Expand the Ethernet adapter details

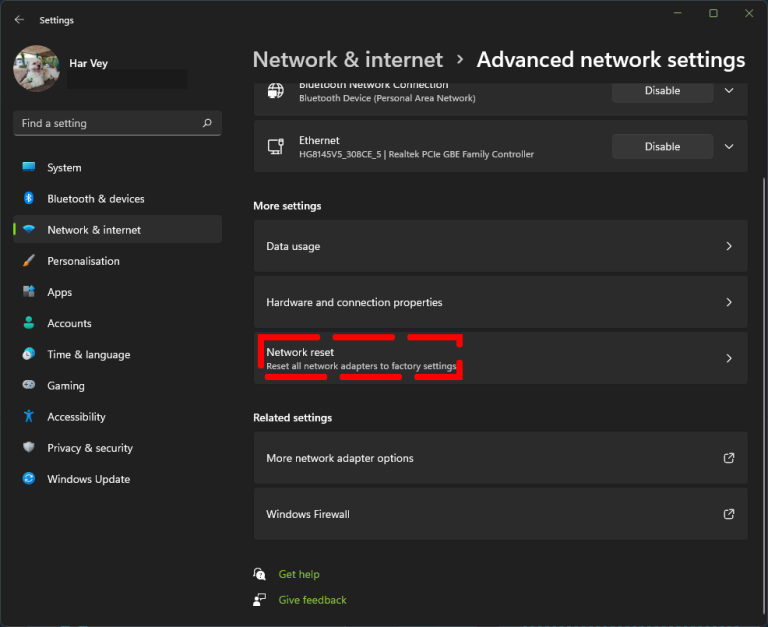click(729, 146)
